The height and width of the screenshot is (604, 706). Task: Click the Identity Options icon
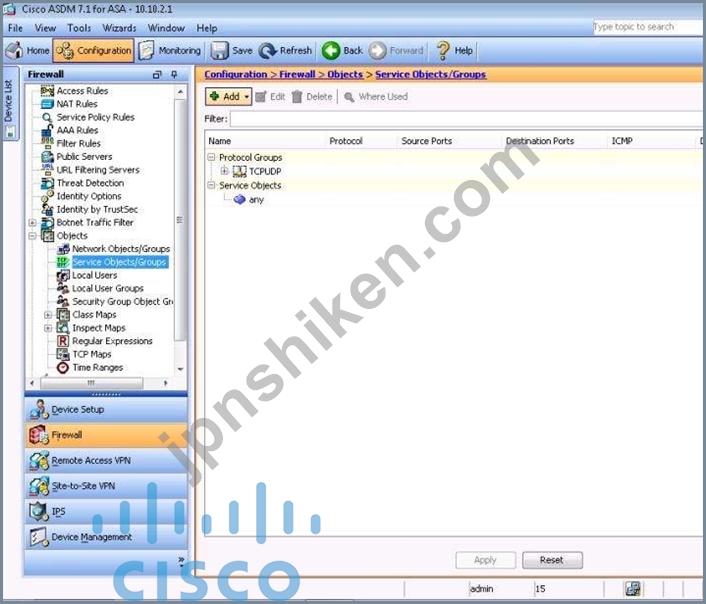pos(47,196)
